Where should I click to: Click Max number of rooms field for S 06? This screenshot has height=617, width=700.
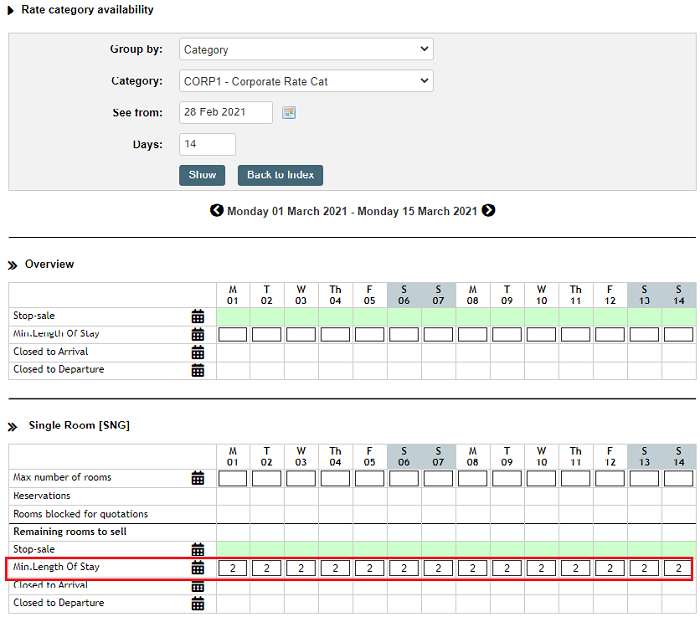click(x=404, y=479)
